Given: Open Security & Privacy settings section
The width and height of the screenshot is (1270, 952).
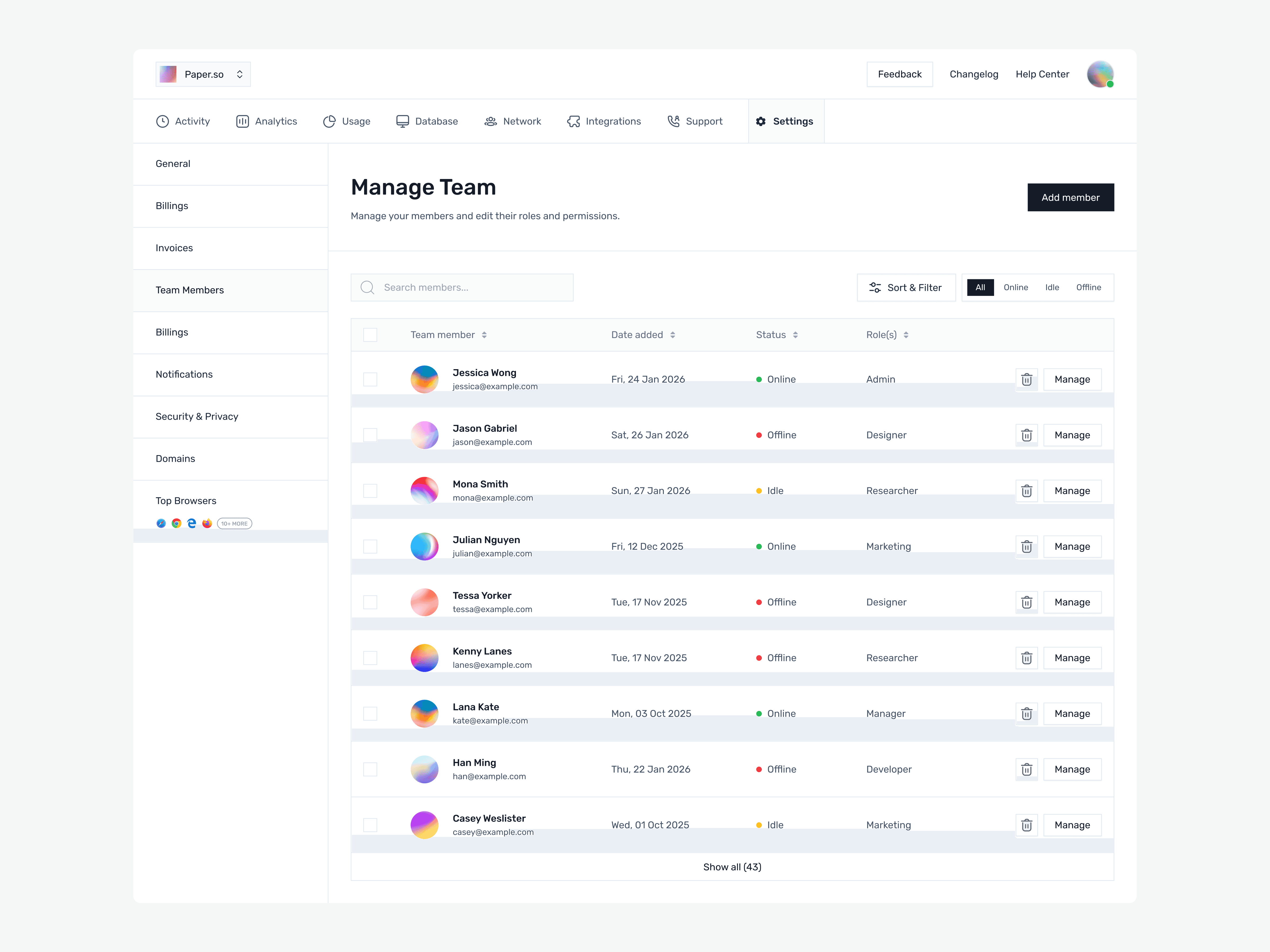Looking at the screenshot, I should click(x=196, y=416).
